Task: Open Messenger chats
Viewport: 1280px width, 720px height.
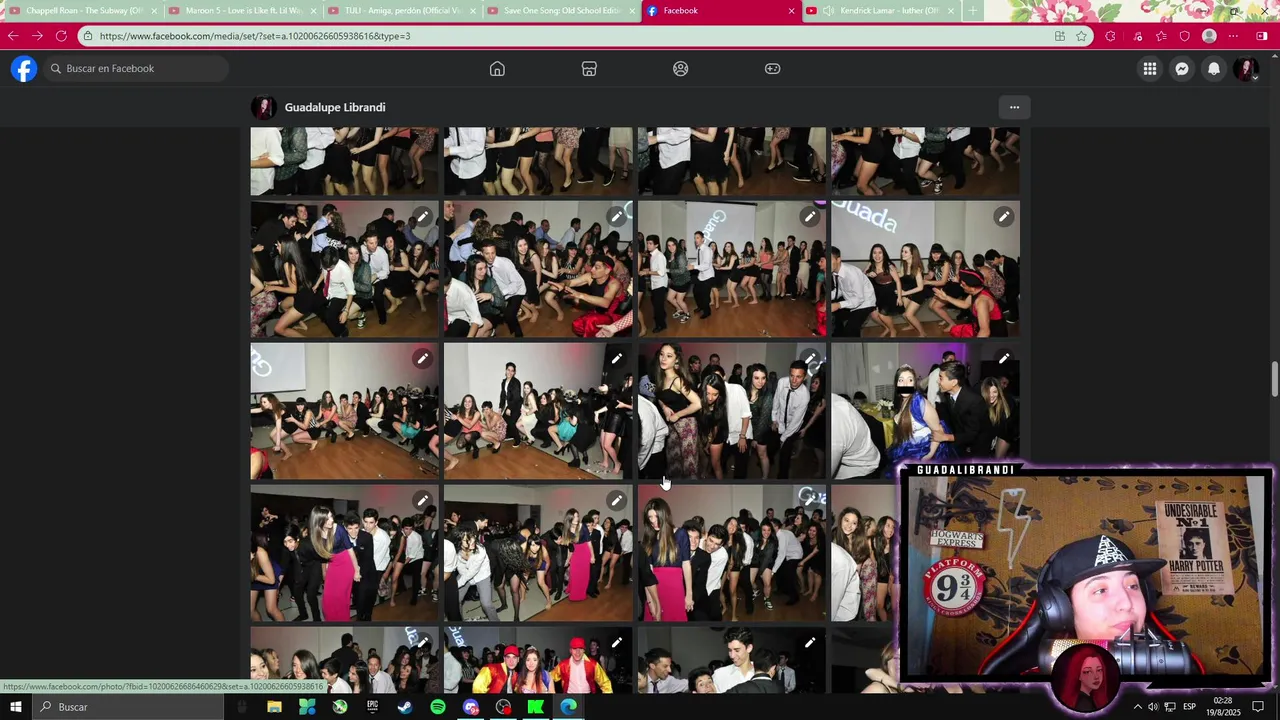Action: [1182, 69]
